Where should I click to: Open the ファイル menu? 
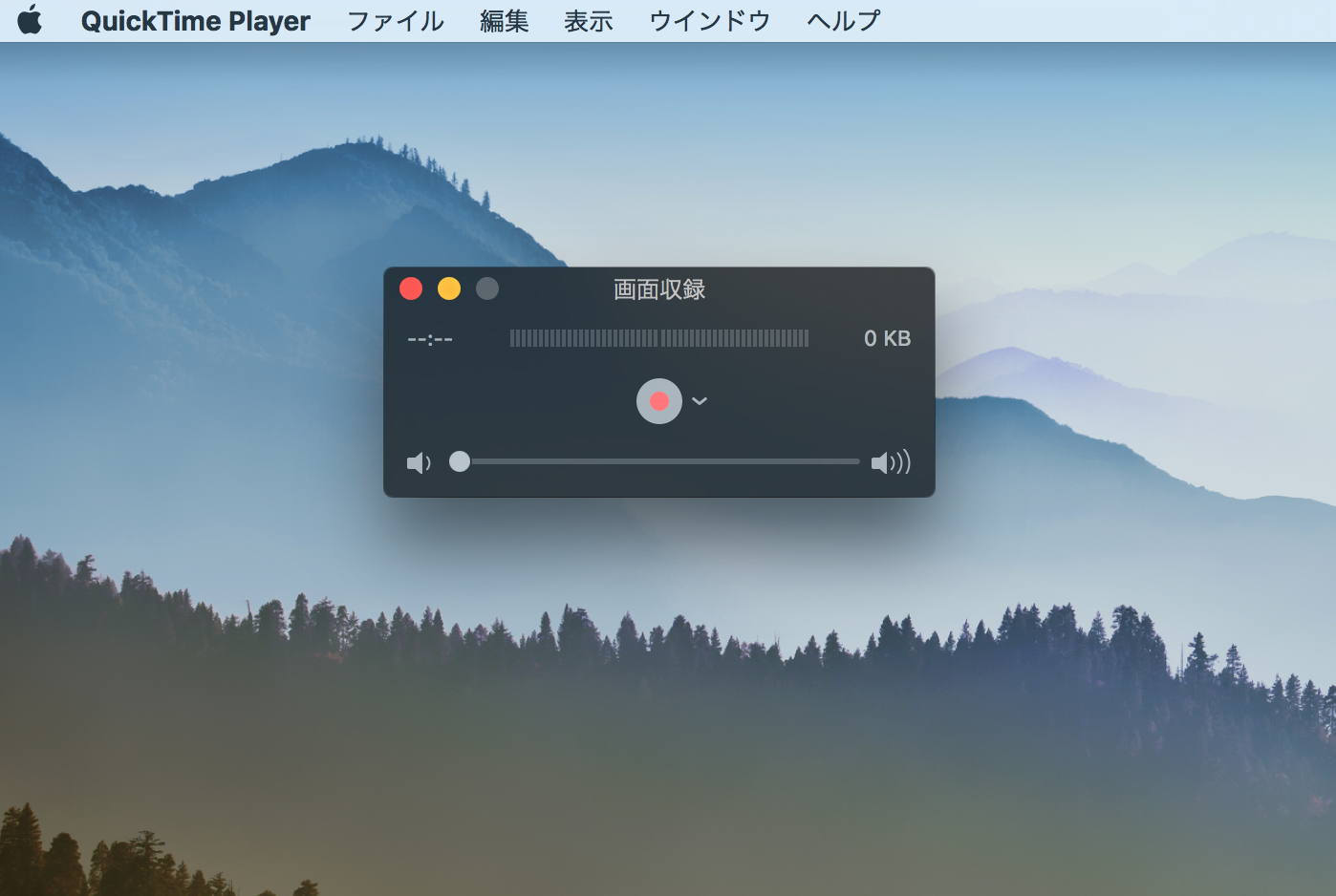[x=395, y=20]
